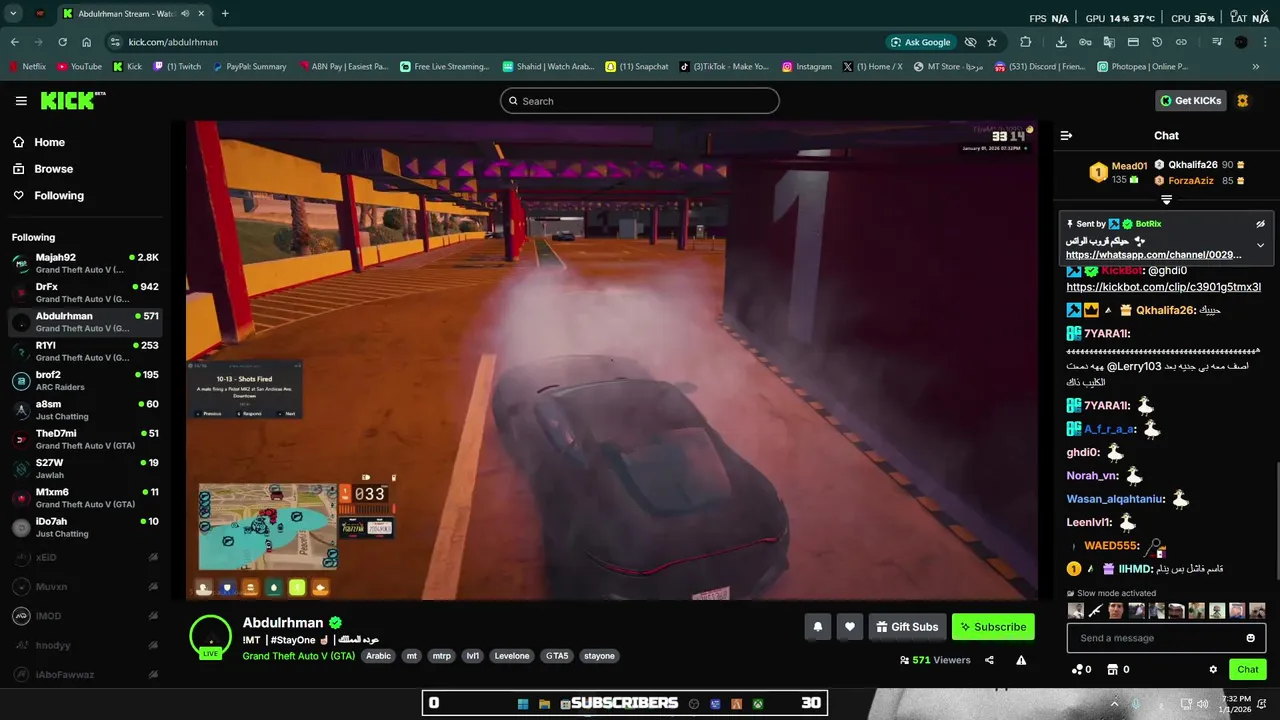
Task: Report stream with warning triangle icon
Action: click(x=1021, y=660)
